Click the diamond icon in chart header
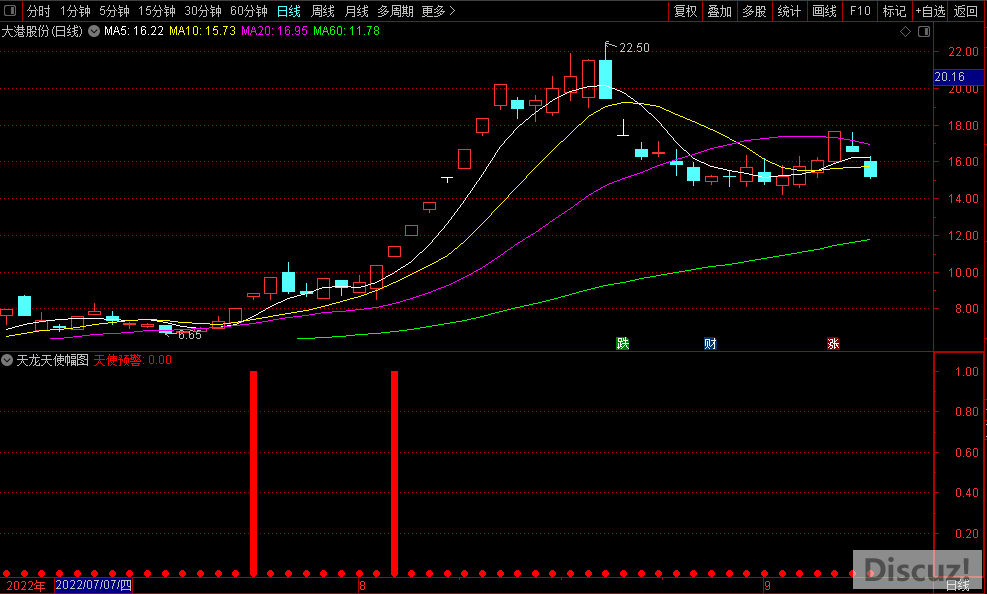This screenshot has height=594, width=987. [x=906, y=31]
